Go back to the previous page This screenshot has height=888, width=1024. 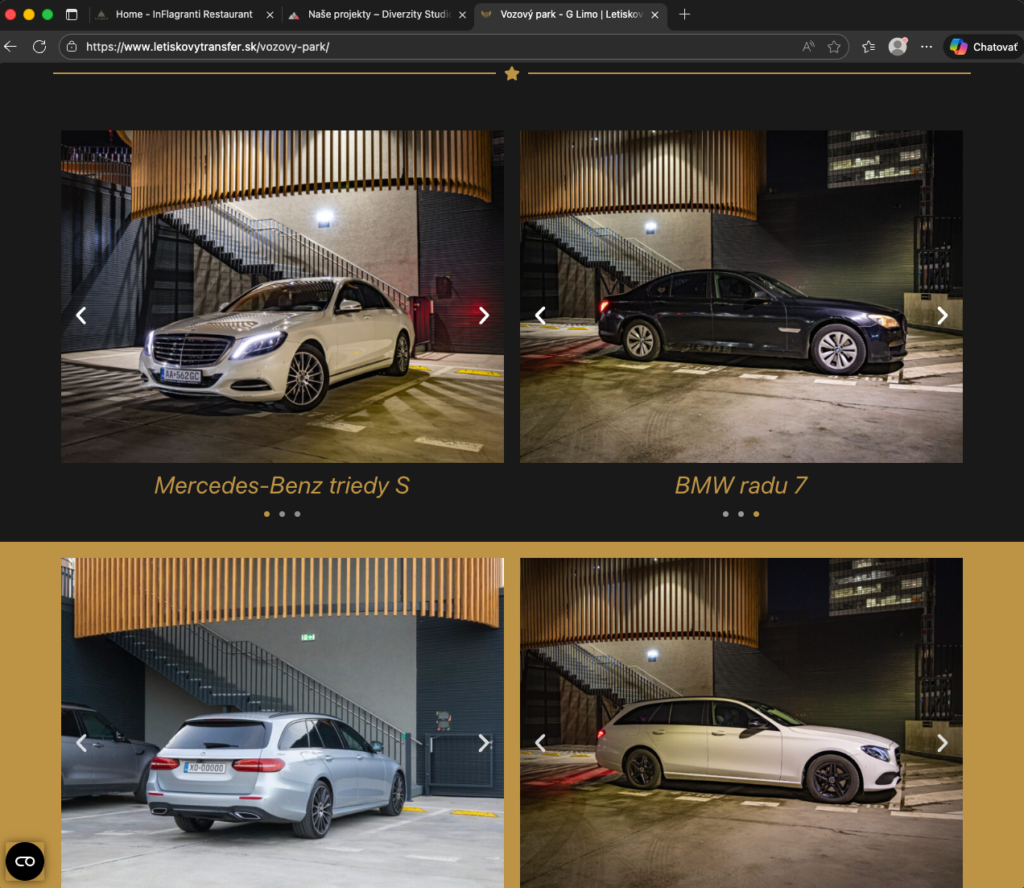[x=10, y=46]
